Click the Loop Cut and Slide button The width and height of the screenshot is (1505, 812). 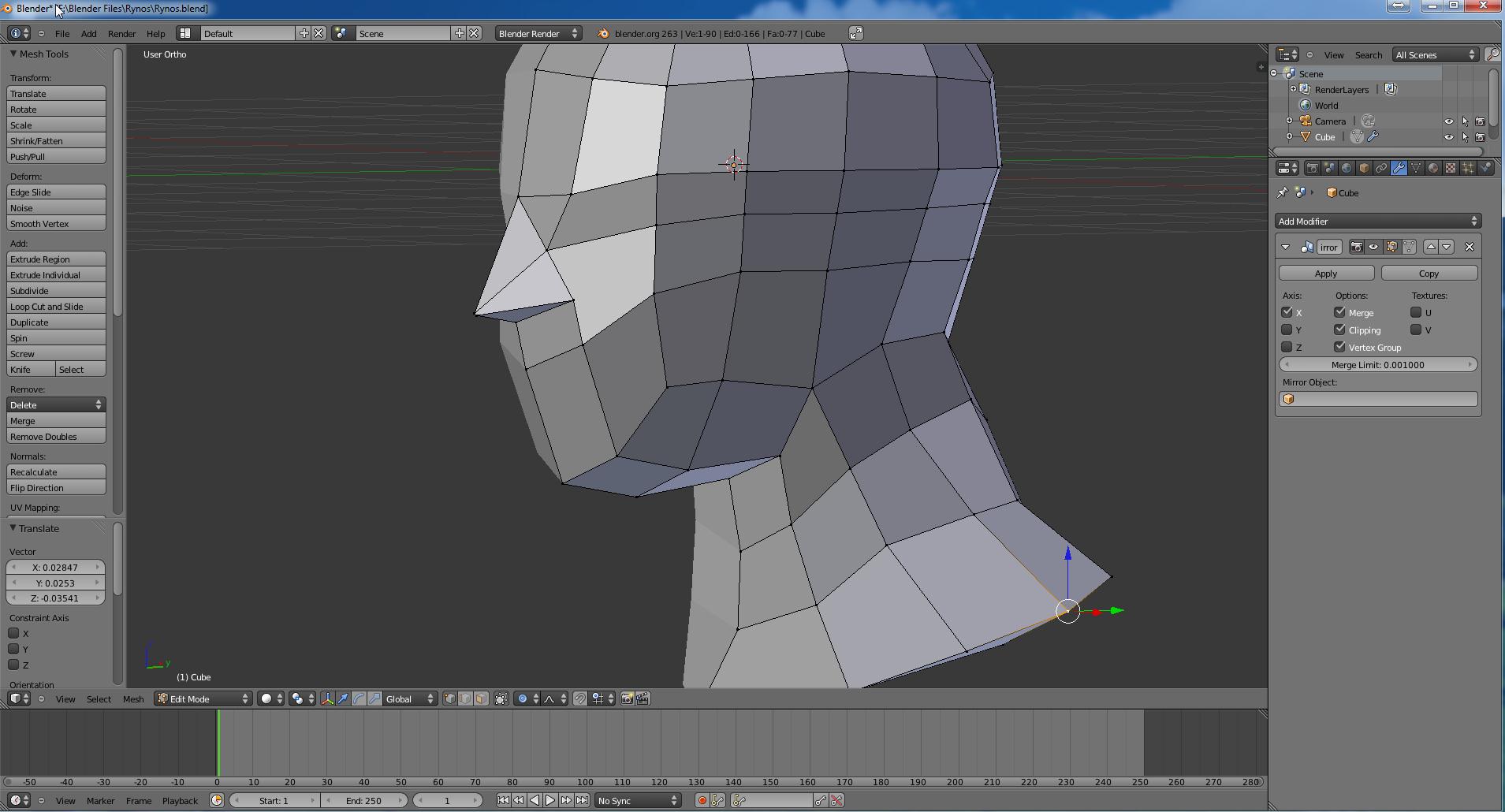click(x=56, y=307)
